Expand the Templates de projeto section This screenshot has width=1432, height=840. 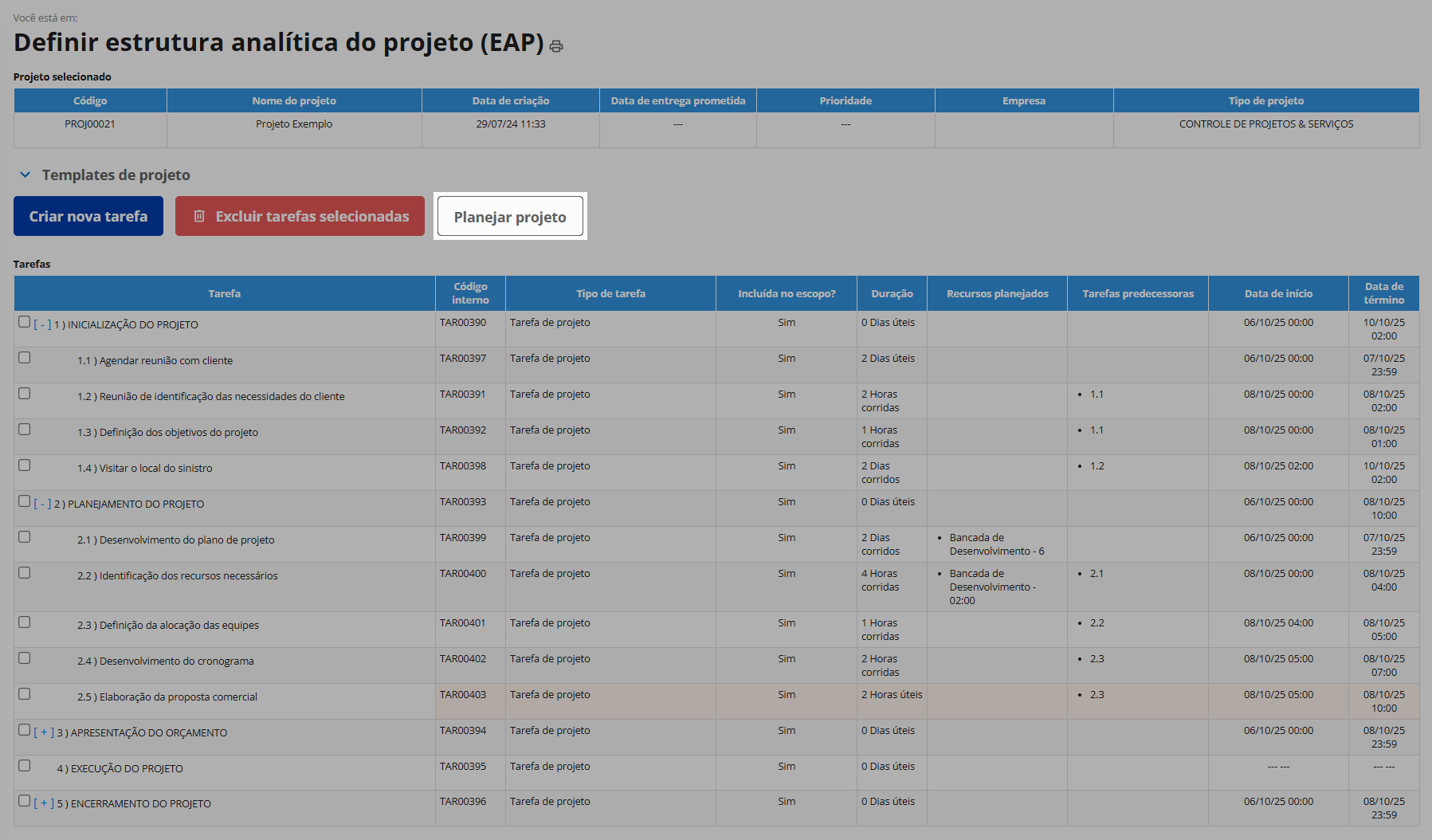click(x=25, y=175)
